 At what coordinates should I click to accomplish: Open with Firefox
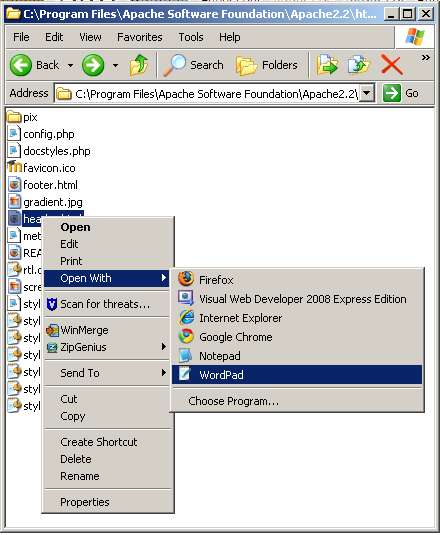click(x=297, y=280)
